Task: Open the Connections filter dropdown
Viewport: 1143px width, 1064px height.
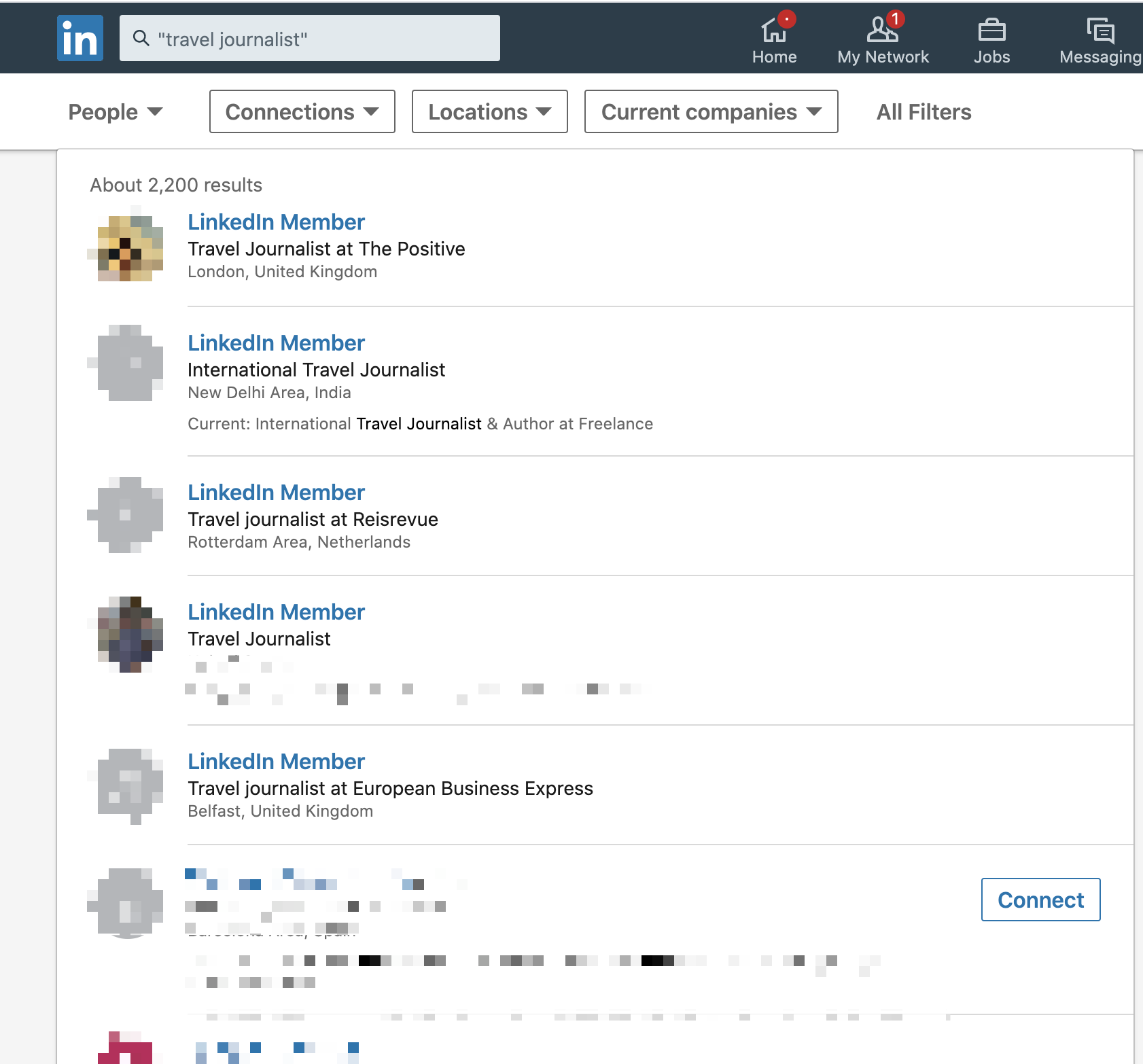Action: coord(302,111)
